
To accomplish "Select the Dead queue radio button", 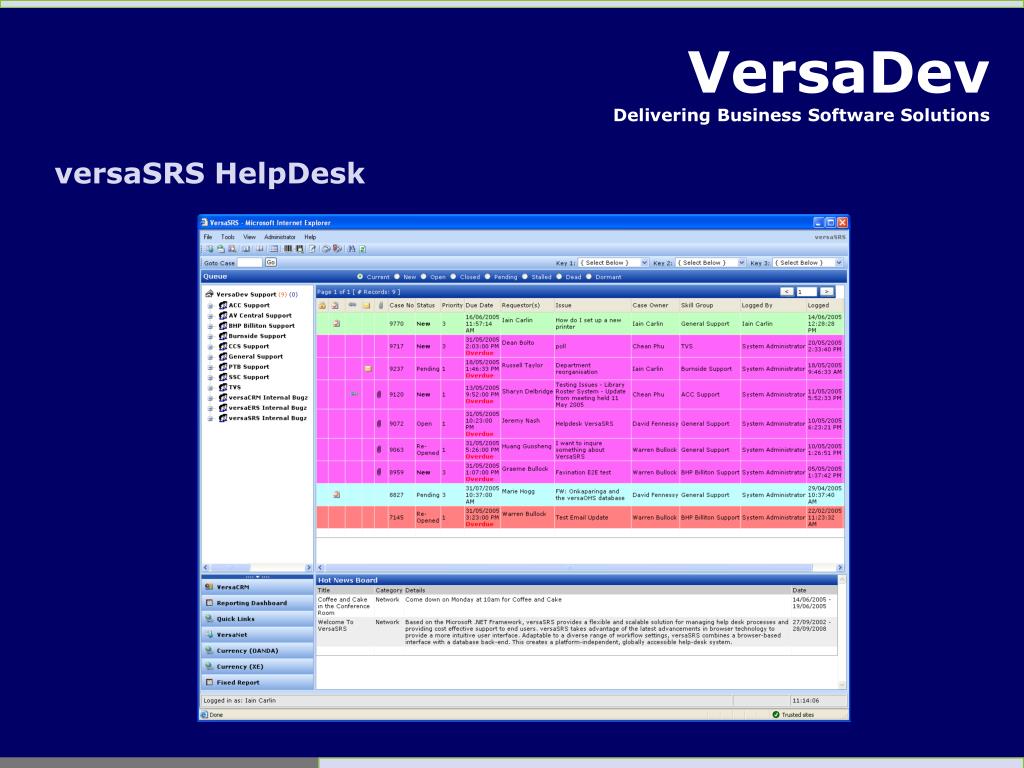I will tap(559, 277).
